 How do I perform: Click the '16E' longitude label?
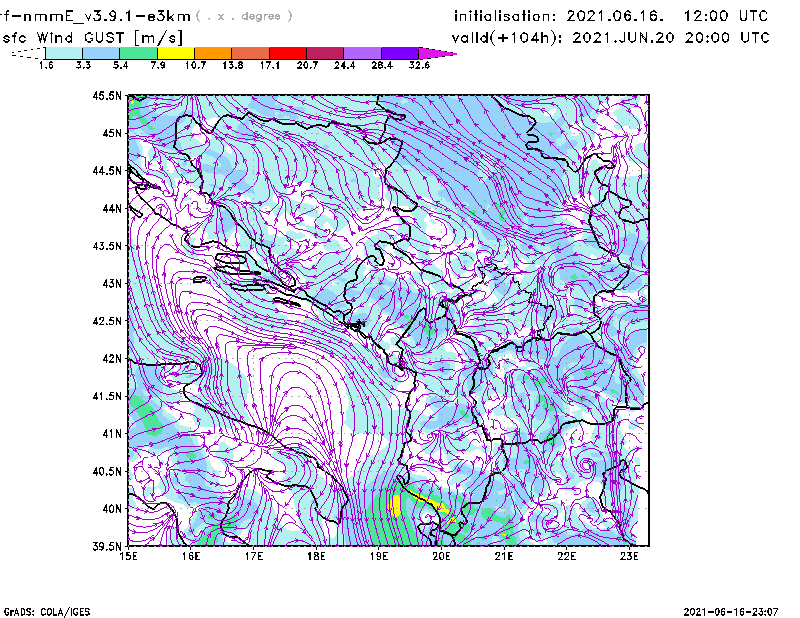(191, 556)
